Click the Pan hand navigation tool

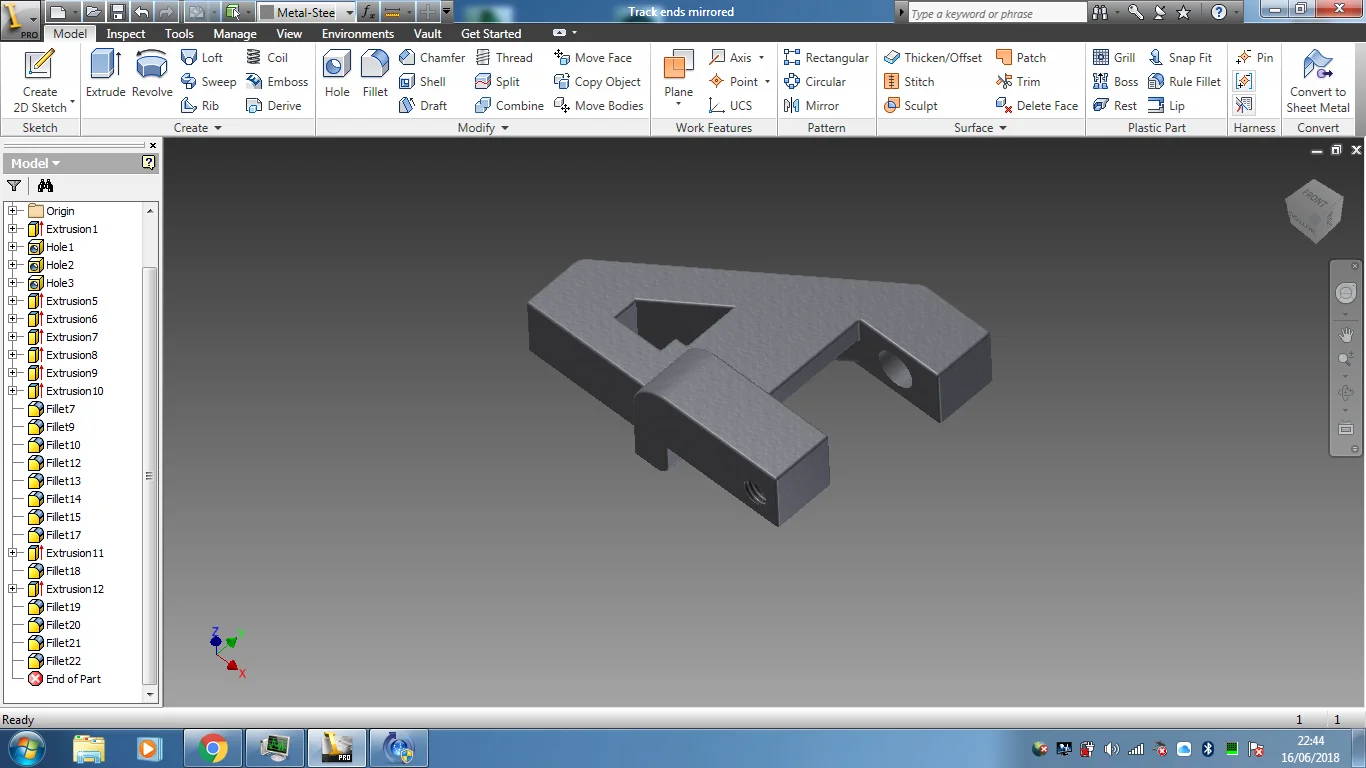pos(1346,335)
